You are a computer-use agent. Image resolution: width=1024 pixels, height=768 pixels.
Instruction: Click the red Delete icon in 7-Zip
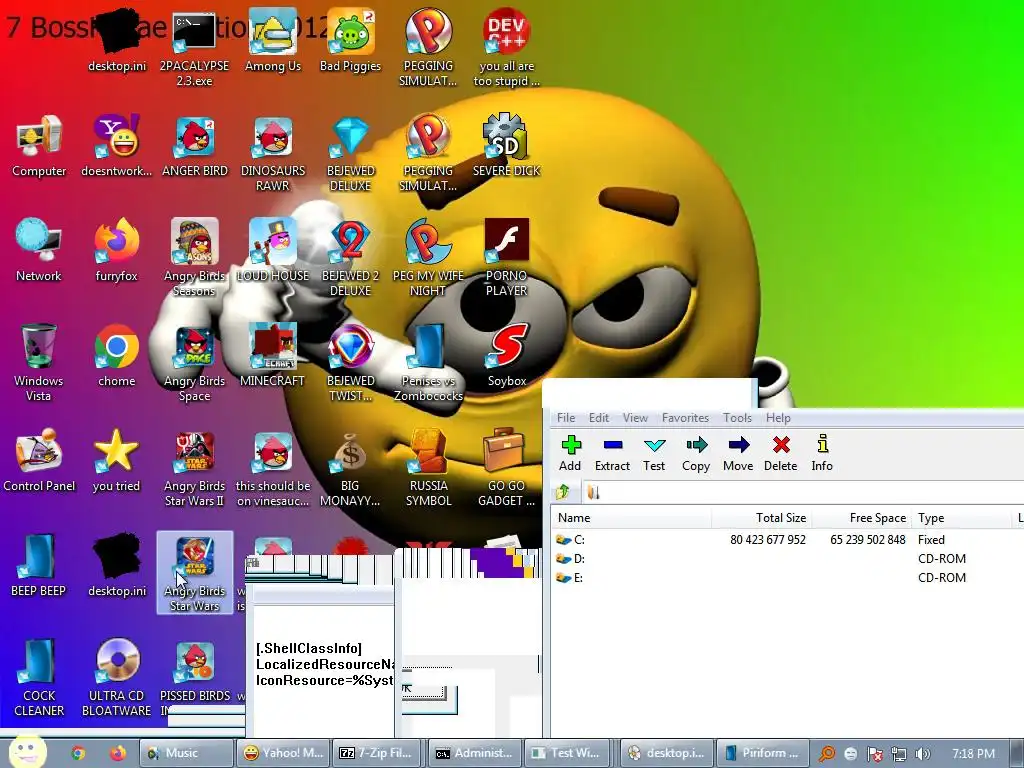tap(780, 445)
